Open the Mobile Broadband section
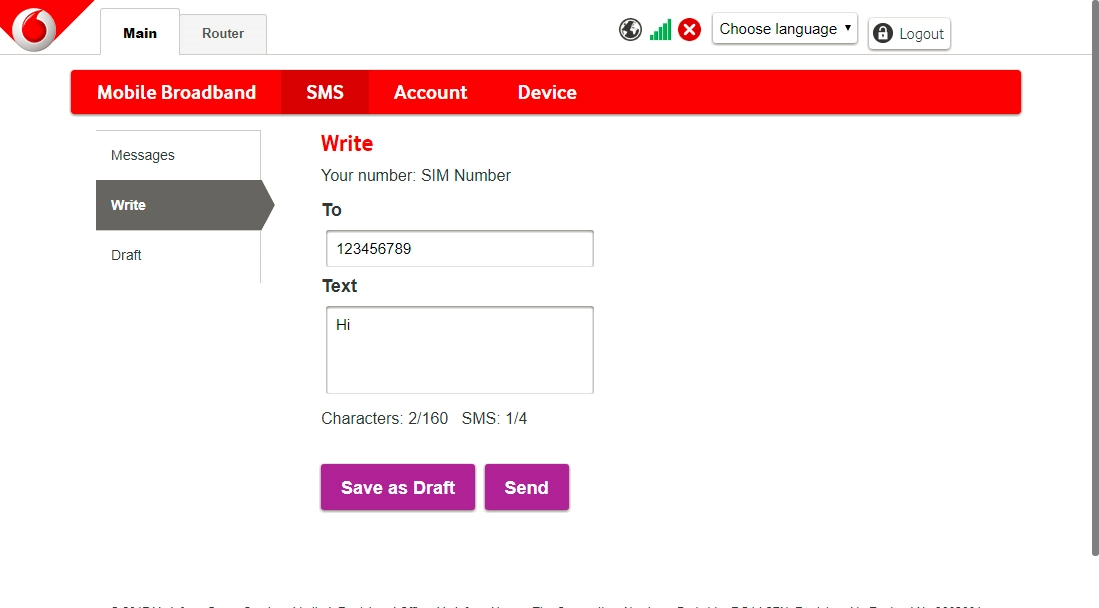The height and width of the screenshot is (608, 1099). point(176,92)
